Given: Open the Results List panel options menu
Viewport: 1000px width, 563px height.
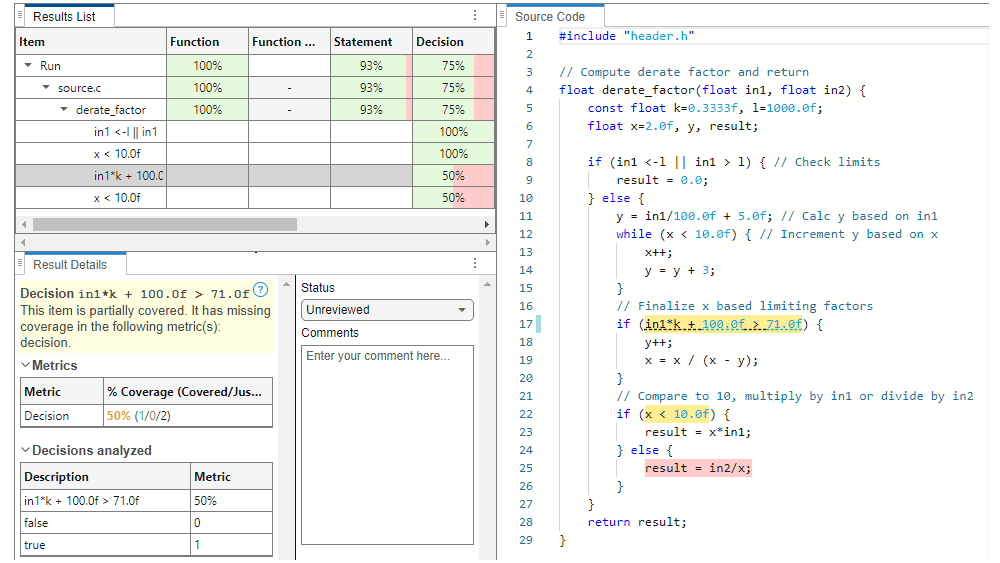Looking at the screenshot, I should click(x=475, y=16).
